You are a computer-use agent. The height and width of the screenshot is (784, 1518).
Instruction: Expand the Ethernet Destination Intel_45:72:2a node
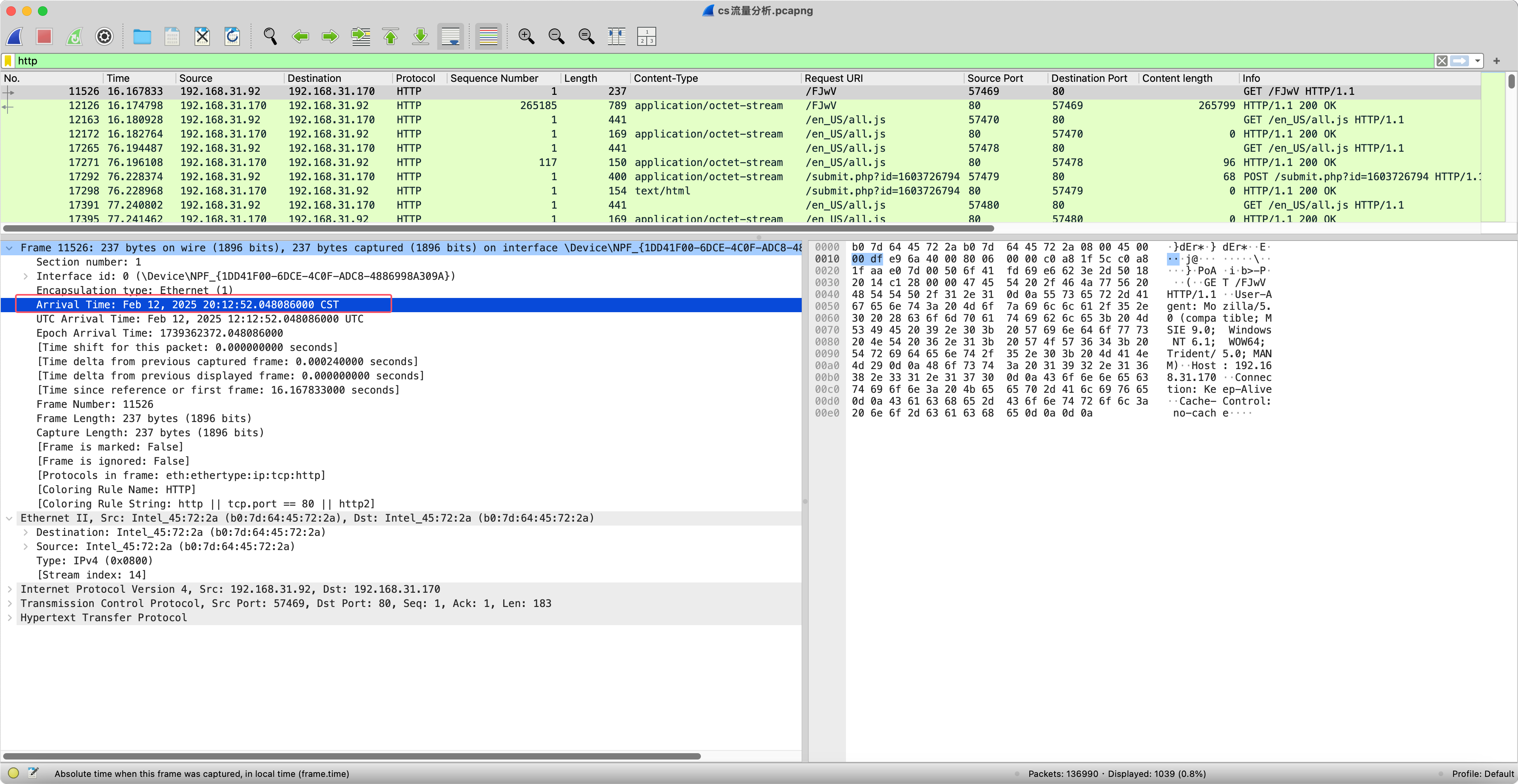click(x=25, y=533)
